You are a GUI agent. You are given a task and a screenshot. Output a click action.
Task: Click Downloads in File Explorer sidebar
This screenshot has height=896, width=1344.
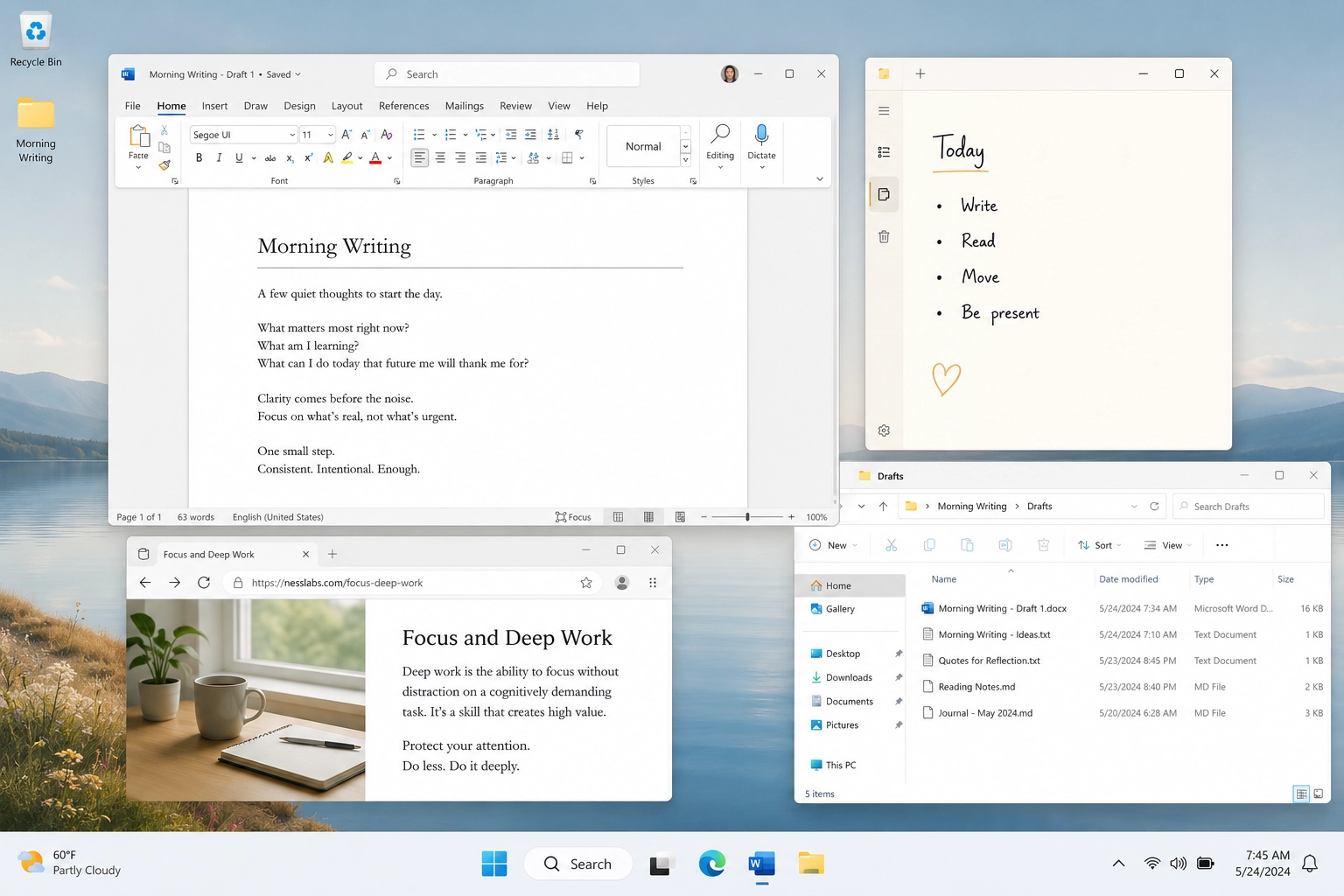click(849, 677)
